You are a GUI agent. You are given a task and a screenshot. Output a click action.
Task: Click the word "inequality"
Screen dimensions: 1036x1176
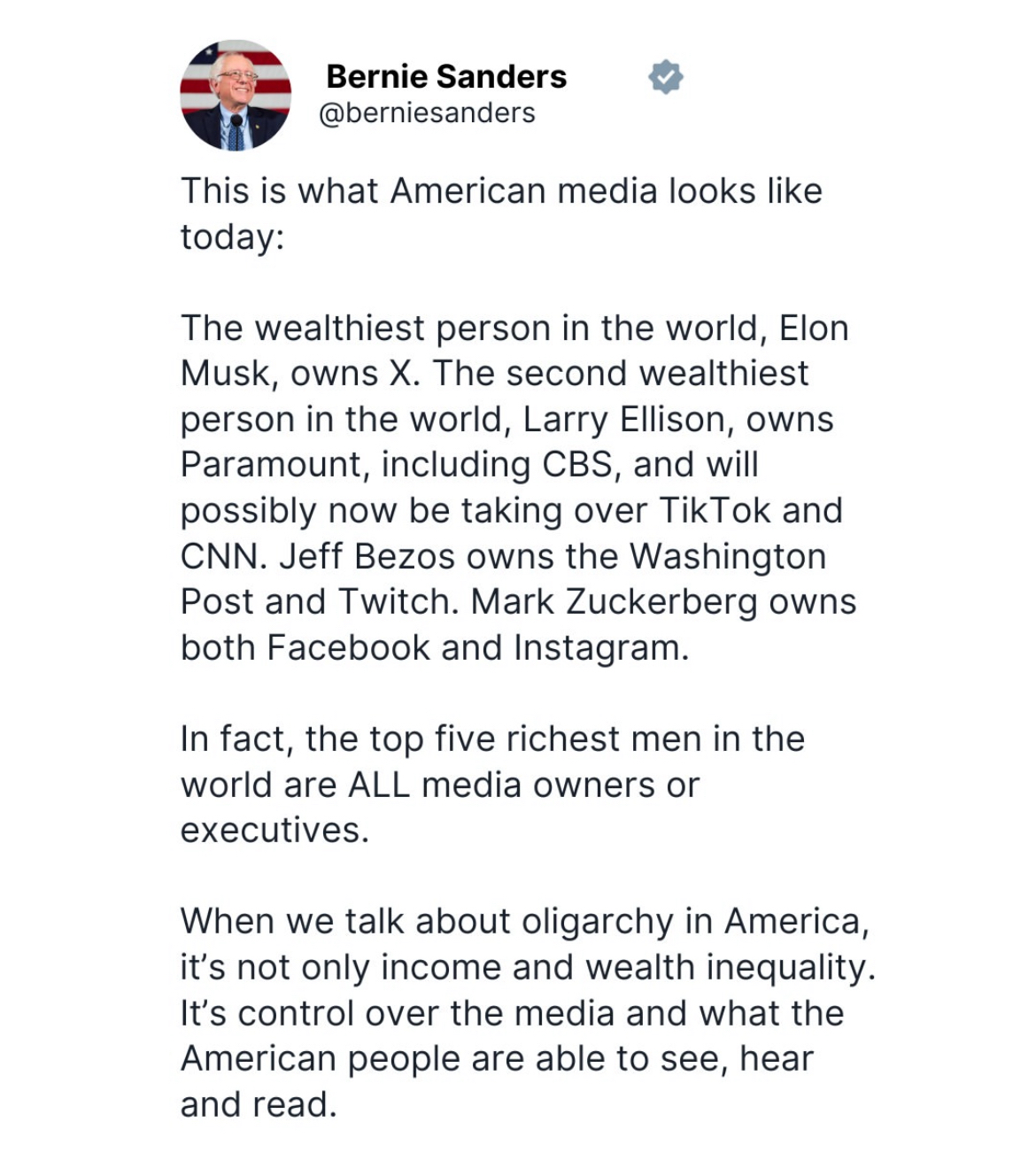[790, 968]
